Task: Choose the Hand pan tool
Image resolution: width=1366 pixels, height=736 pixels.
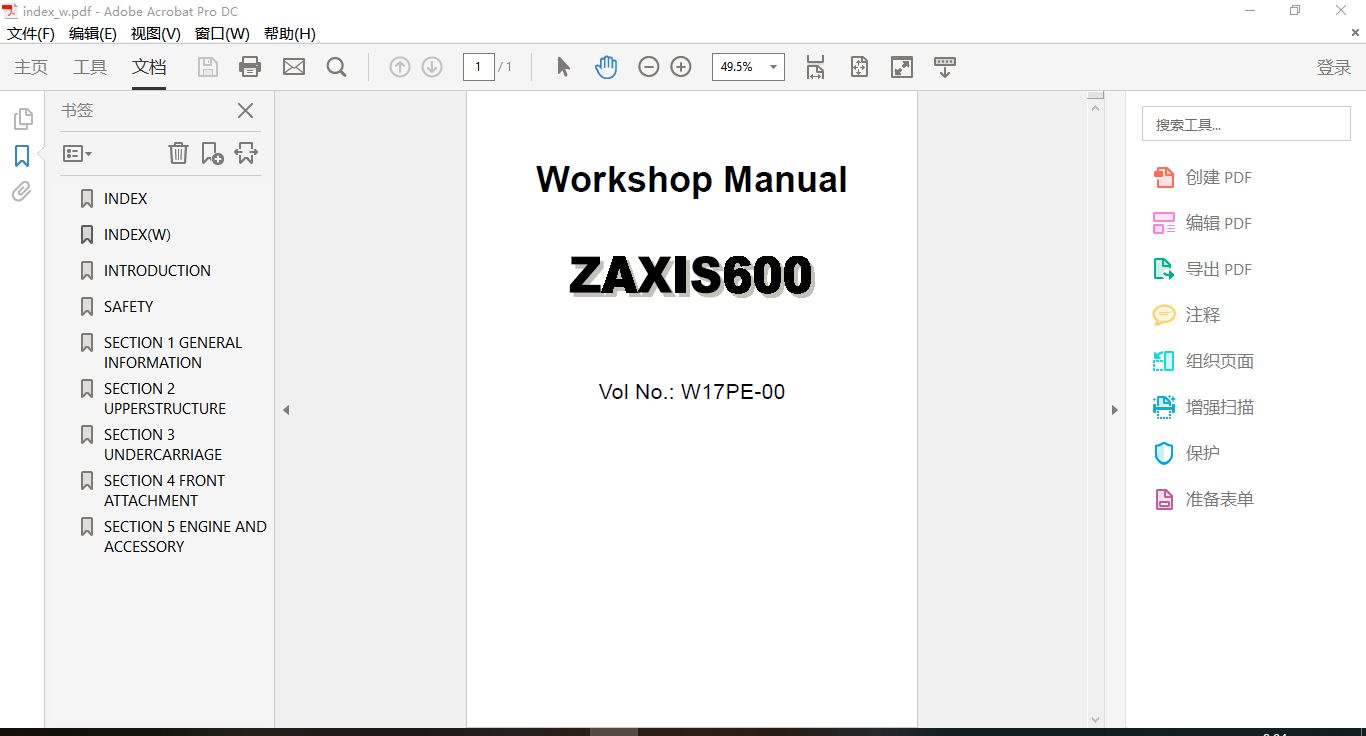Action: coord(606,67)
